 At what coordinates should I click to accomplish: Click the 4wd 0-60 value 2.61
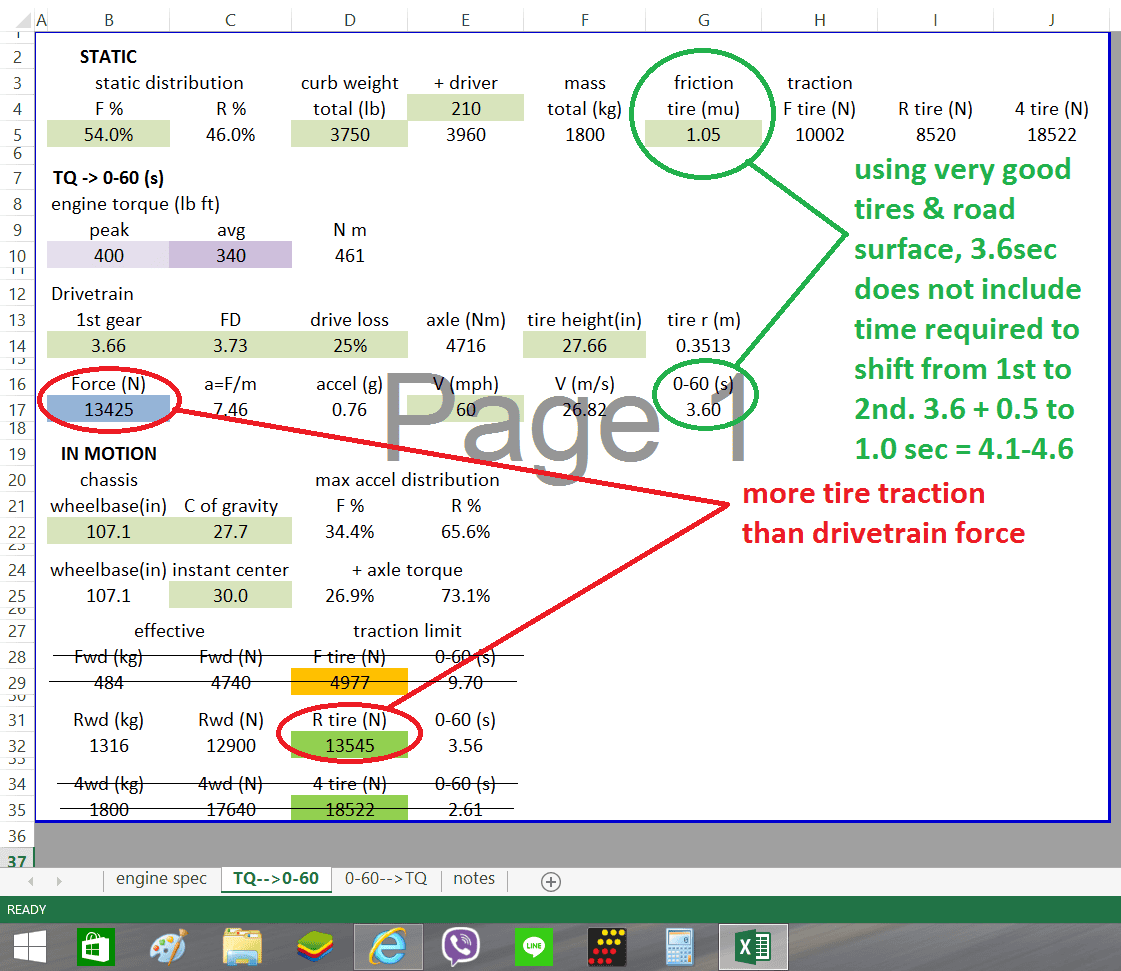point(465,809)
